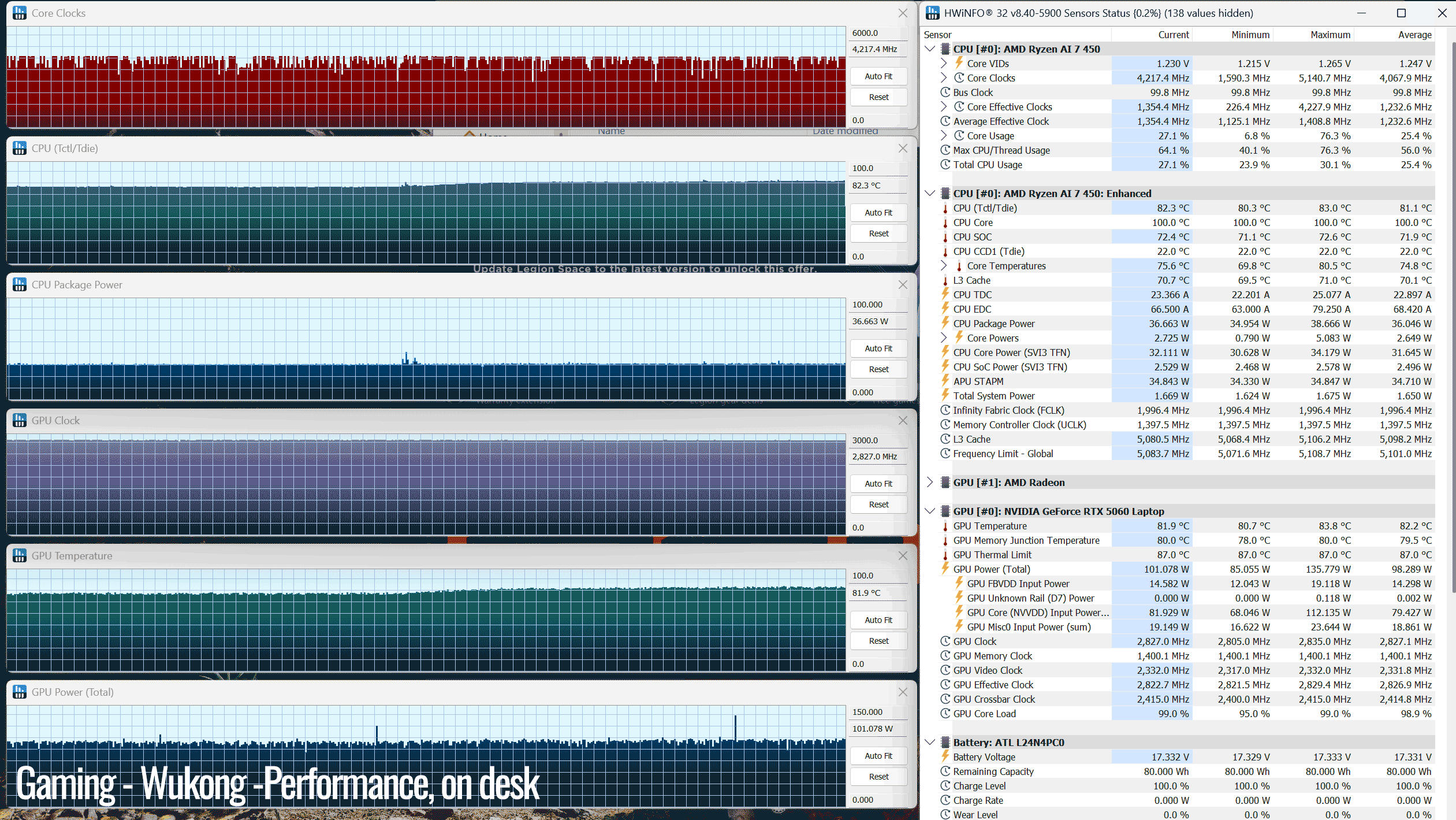Expand the Core VIDs row
The image size is (1456, 820).
944,64
